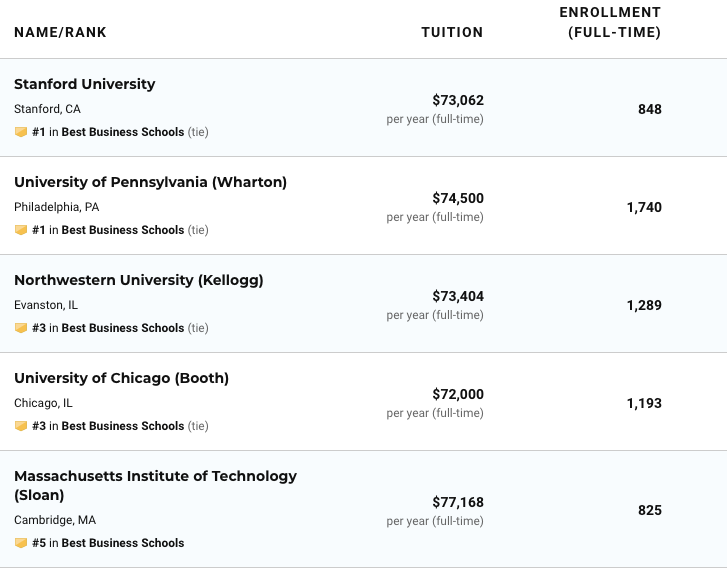Click Stanford's $73,062 tuition value
This screenshot has height=582, width=727.
coord(458,100)
